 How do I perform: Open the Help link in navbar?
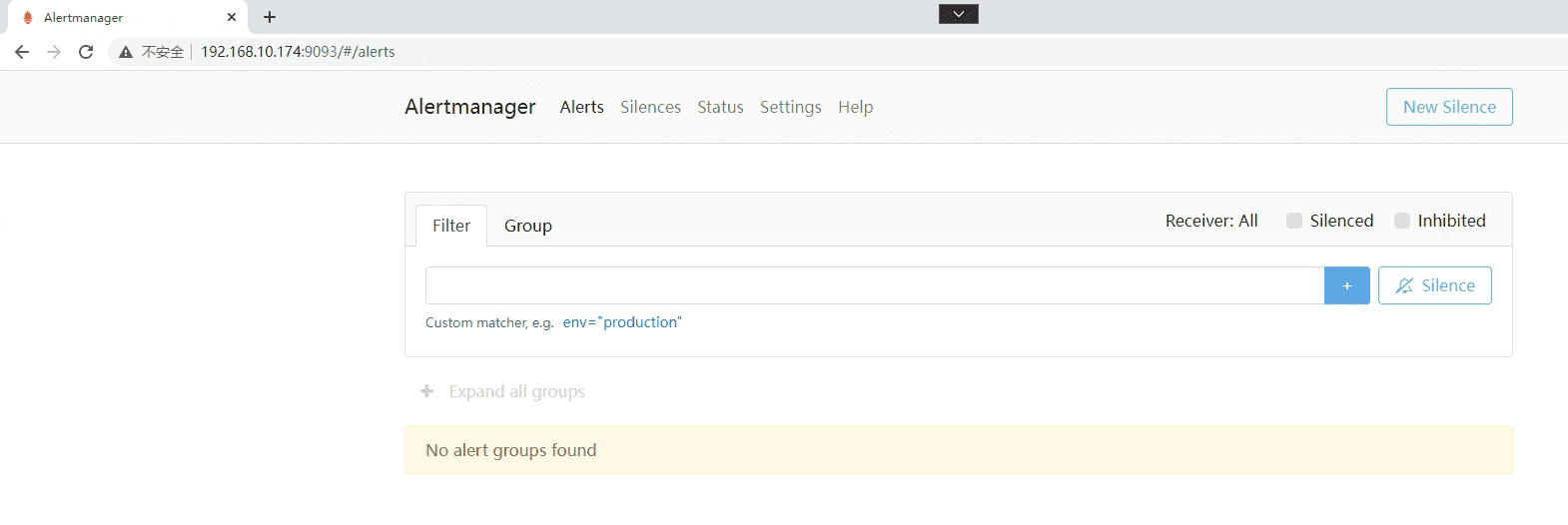[855, 107]
